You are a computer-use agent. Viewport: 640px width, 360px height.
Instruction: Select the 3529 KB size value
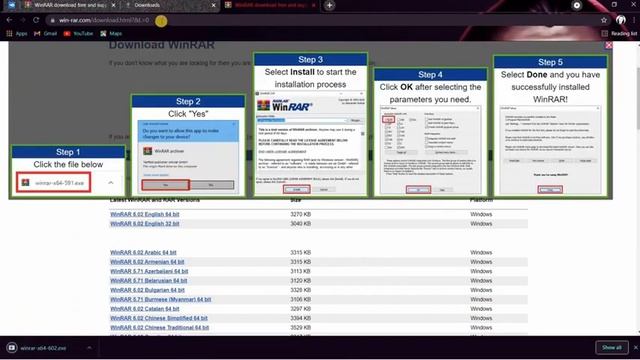tap(300, 328)
